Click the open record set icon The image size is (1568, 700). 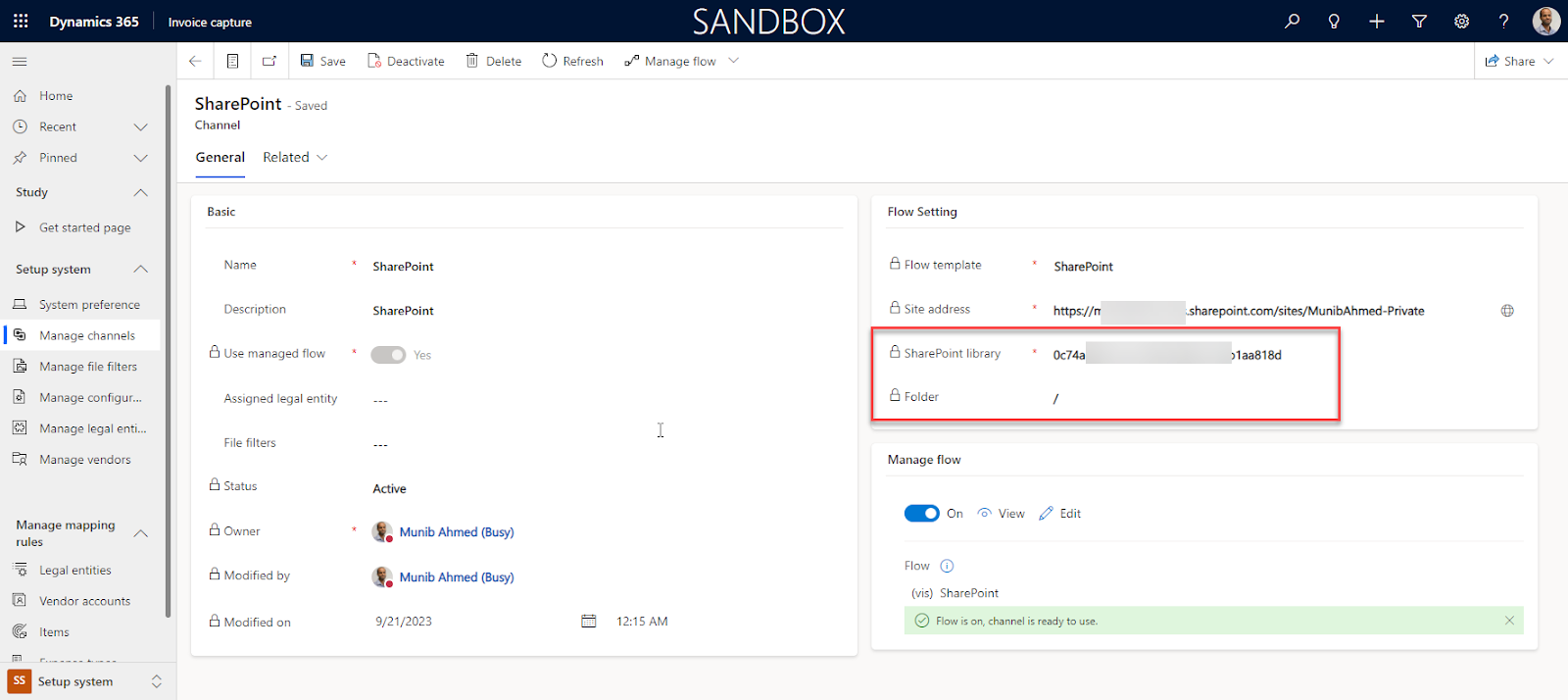click(232, 61)
